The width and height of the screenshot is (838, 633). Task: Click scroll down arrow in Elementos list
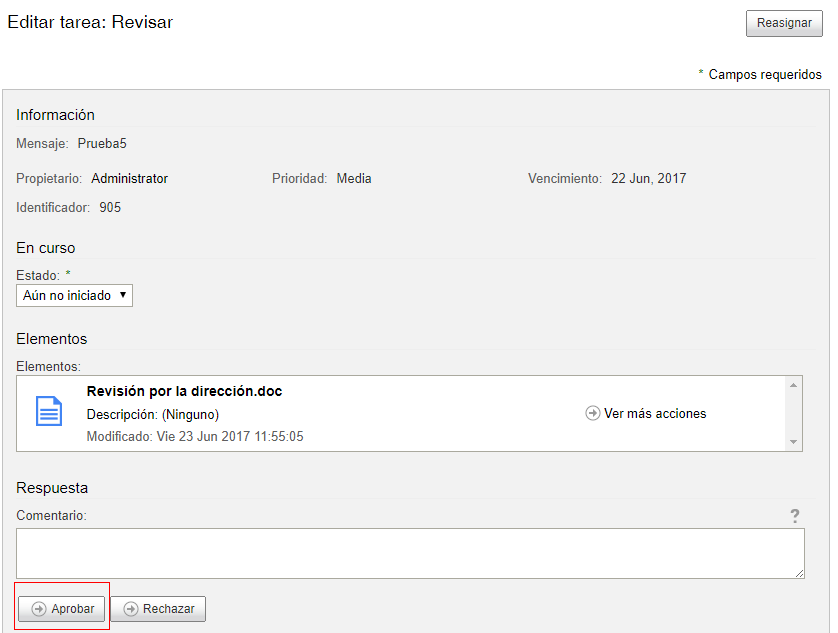click(793, 442)
